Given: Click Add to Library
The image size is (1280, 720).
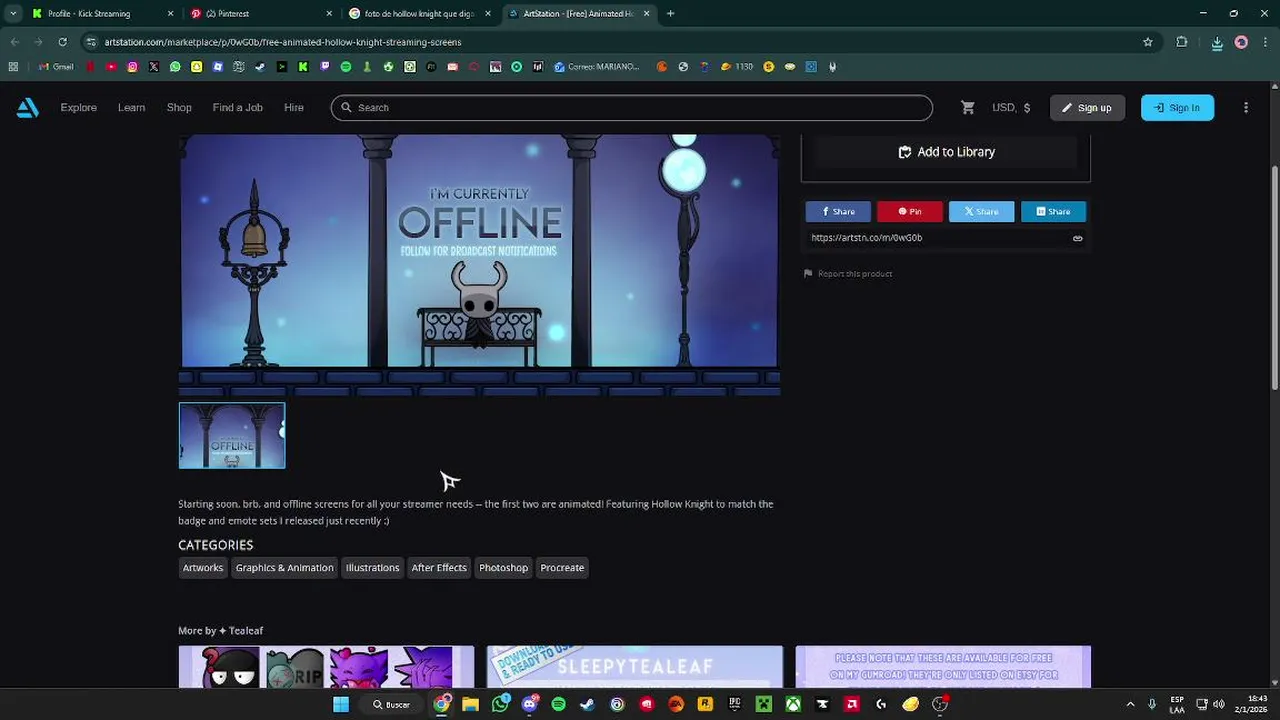Looking at the screenshot, I should pos(946,152).
